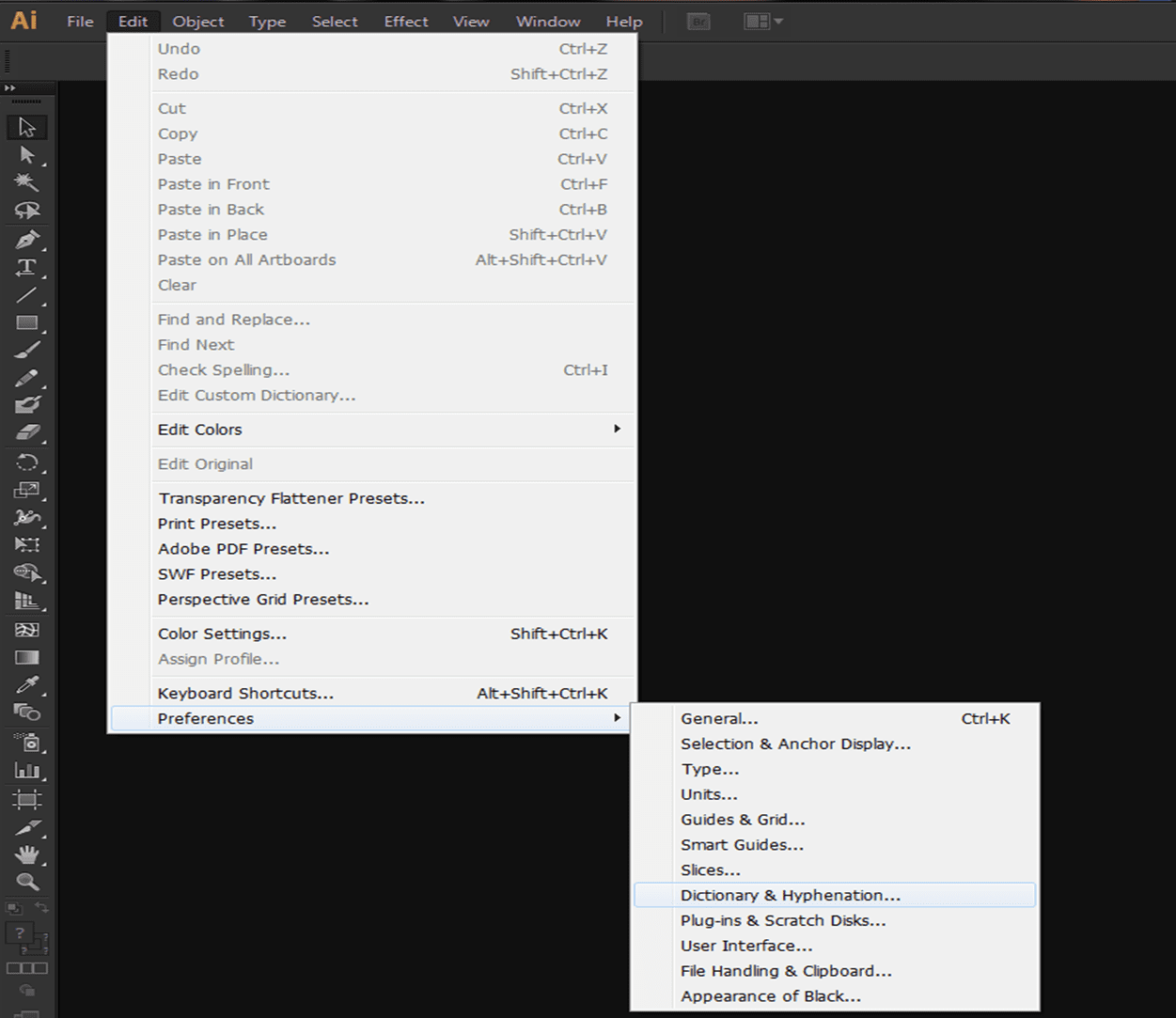Image resolution: width=1176 pixels, height=1018 pixels.
Task: Select the Magic Wand tool
Action: tap(27, 182)
